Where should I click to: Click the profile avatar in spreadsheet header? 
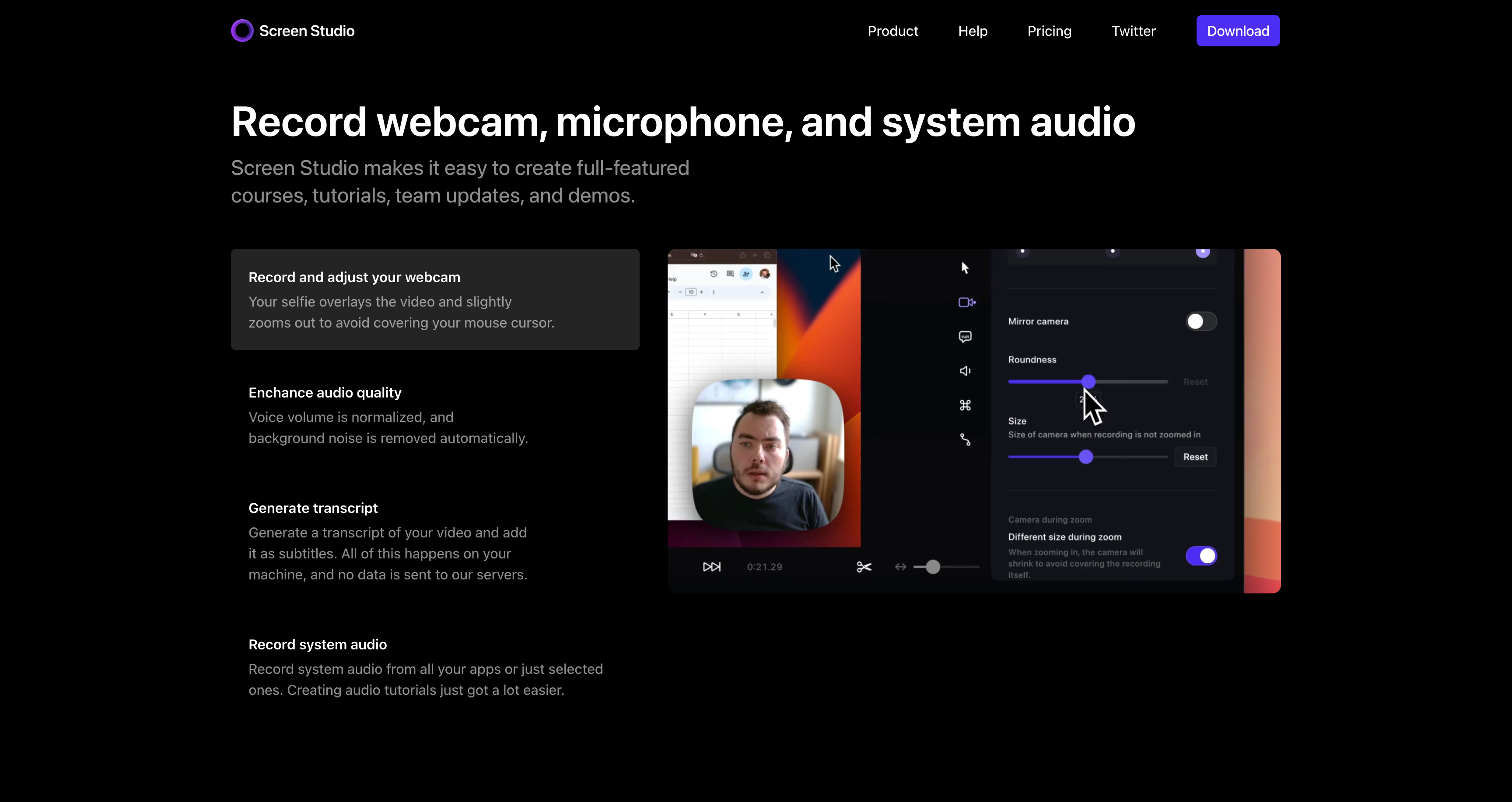coord(765,274)
